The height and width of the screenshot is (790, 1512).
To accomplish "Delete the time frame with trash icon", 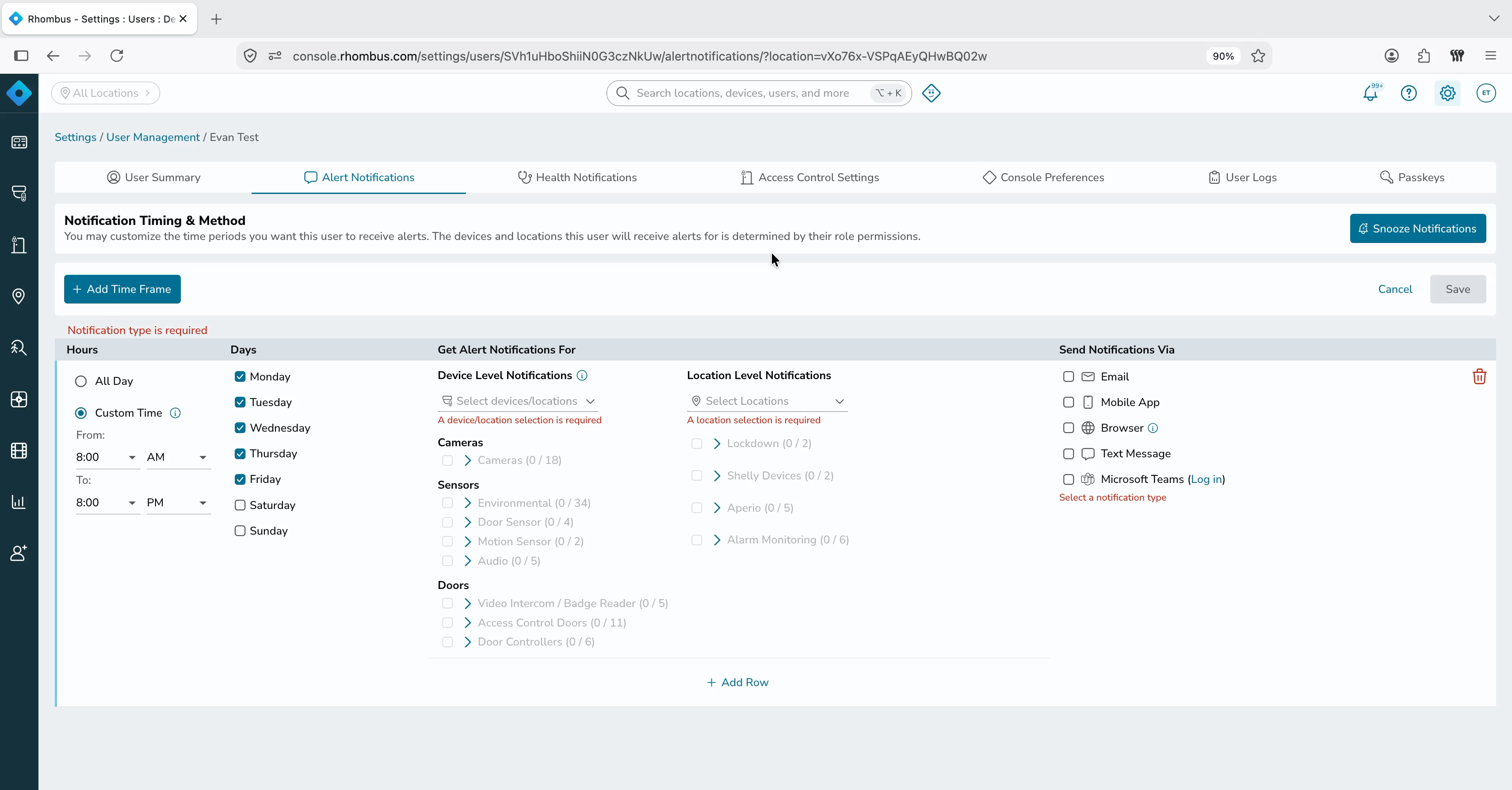I will pyautogui.click(x=1479, y=376).
